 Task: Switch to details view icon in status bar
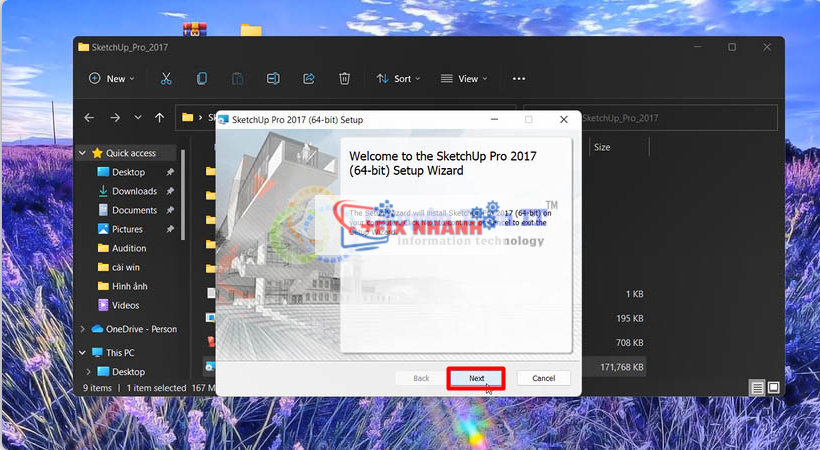(757, 388)
